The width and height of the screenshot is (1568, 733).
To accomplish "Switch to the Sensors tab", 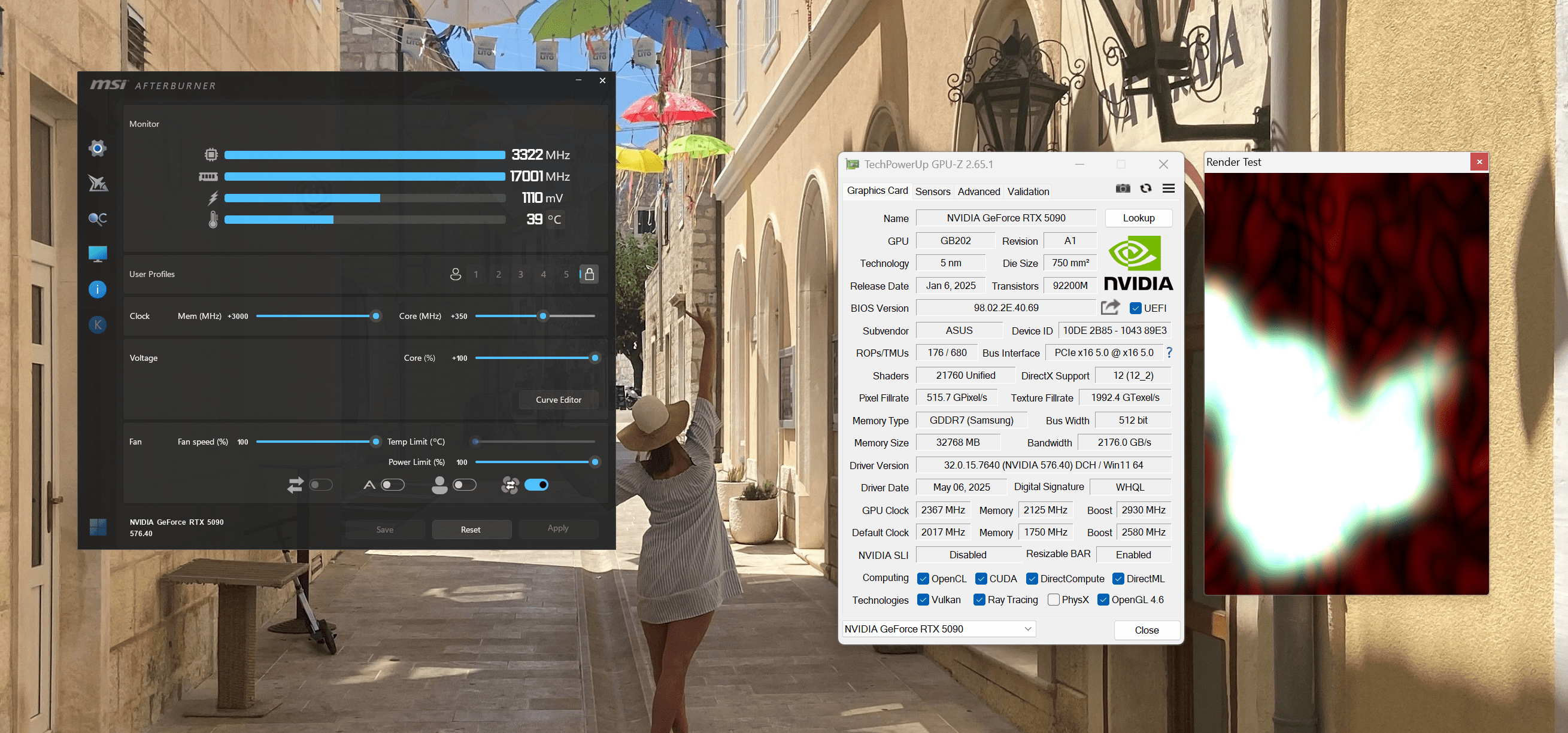I will click(x=933, y=191).
